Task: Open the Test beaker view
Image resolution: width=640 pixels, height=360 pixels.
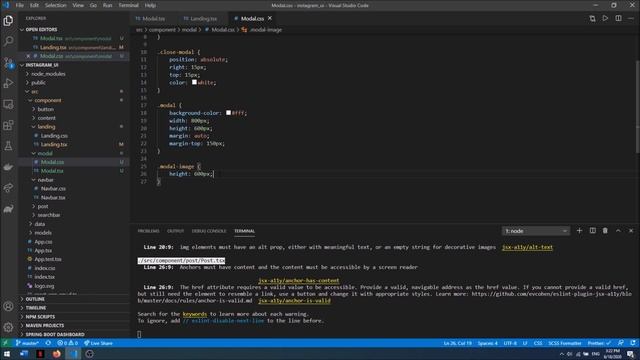Action: pyautogui.click(x=8, y=146)
